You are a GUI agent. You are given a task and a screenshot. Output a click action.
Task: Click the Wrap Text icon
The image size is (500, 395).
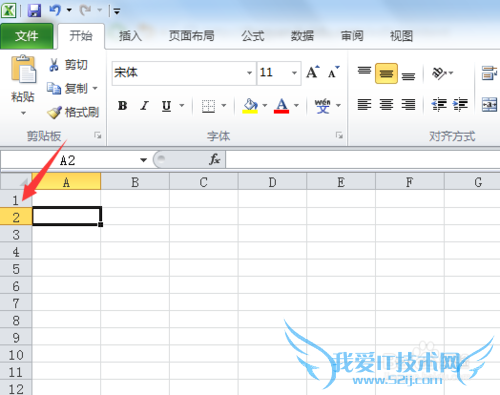[x=489, y=73]
